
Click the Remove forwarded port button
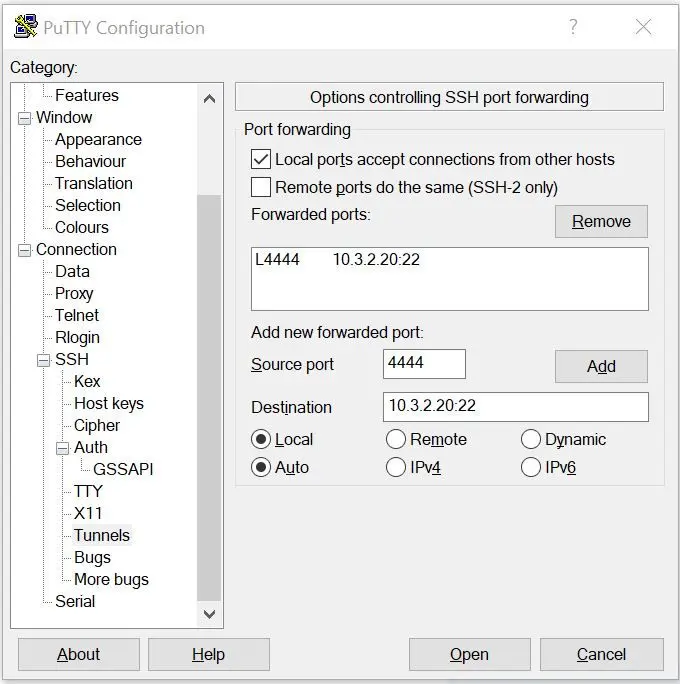tap(601, 222)
